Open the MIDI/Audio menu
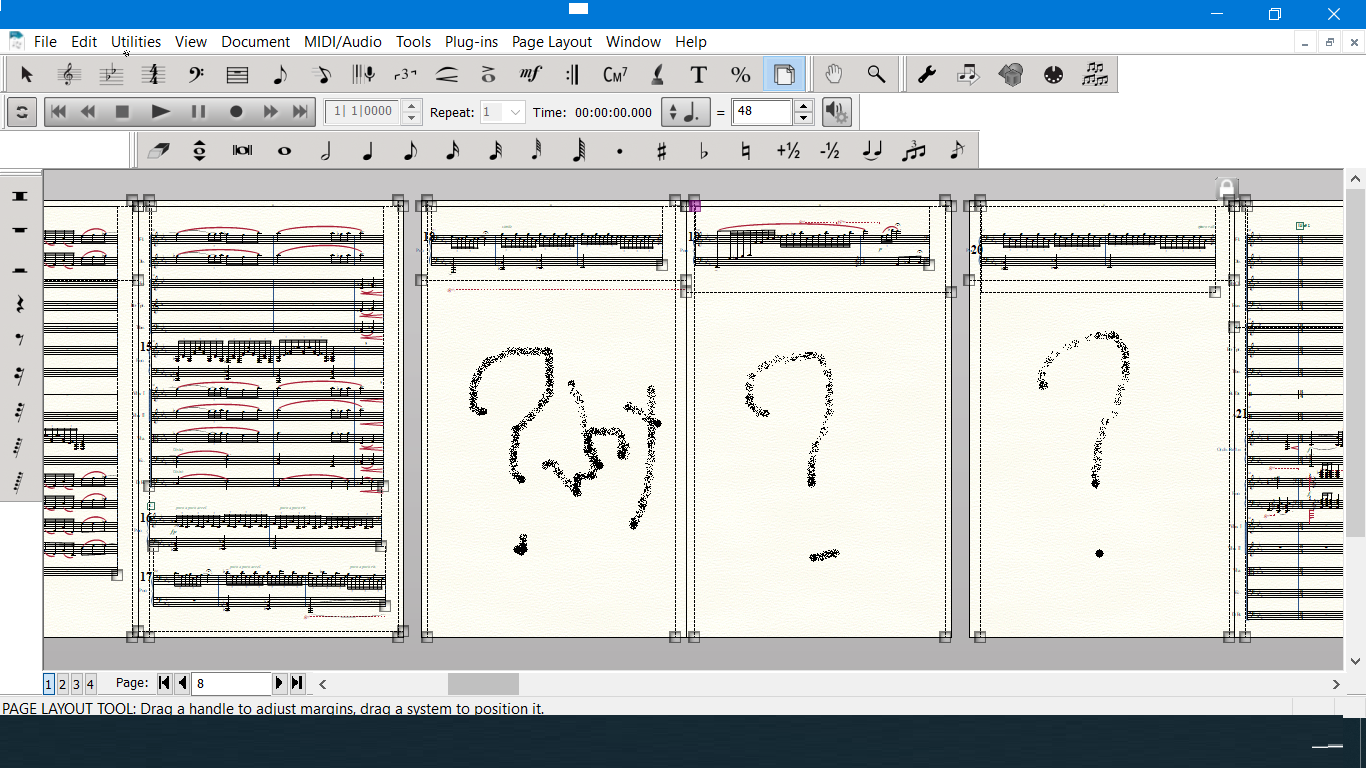This screenshot has height=768, width=1366. 343,42
